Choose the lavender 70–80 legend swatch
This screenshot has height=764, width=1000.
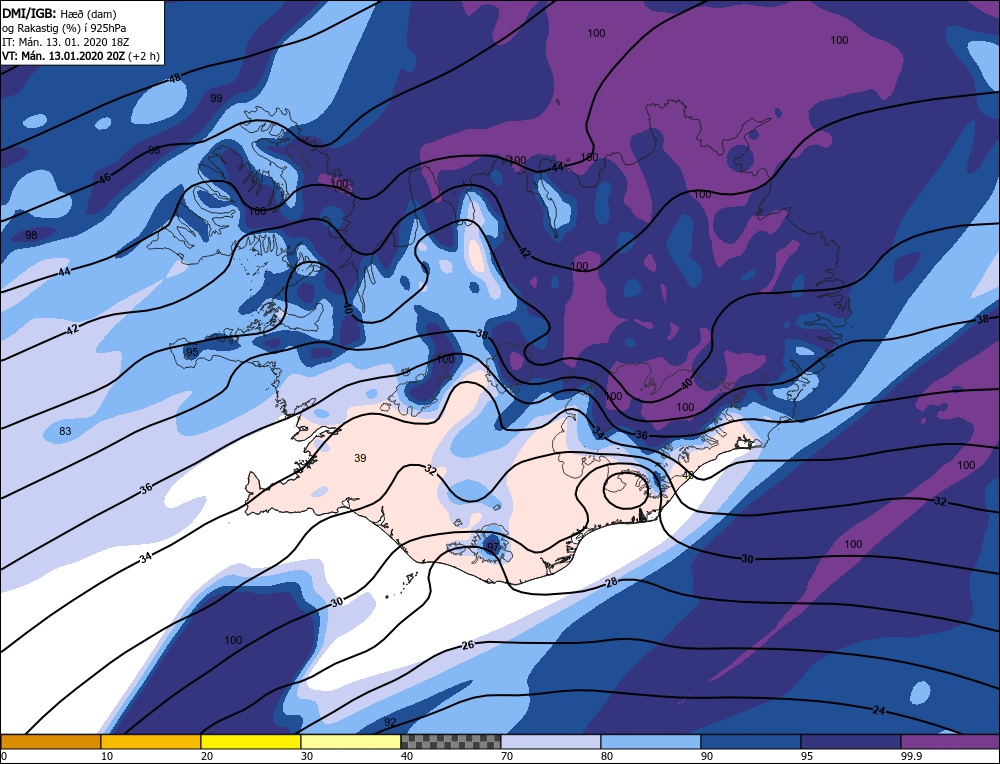(x=551, y=741)
